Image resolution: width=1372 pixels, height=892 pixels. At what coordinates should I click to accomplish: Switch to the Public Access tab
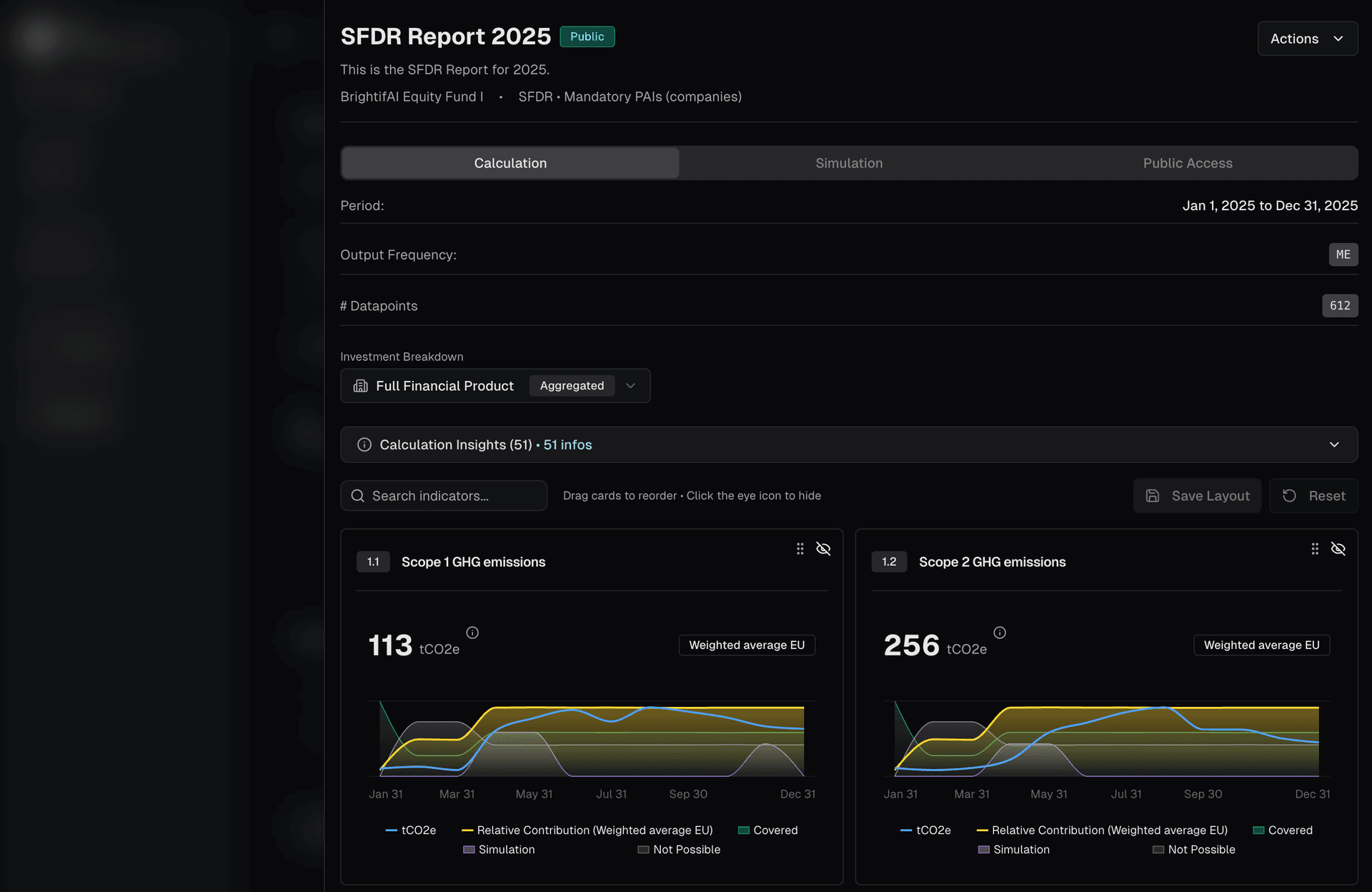(1188, 163)
